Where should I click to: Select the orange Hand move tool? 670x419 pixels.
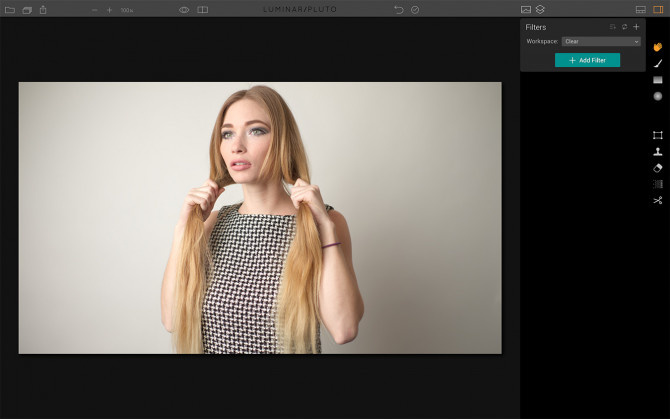pos(658,47)
